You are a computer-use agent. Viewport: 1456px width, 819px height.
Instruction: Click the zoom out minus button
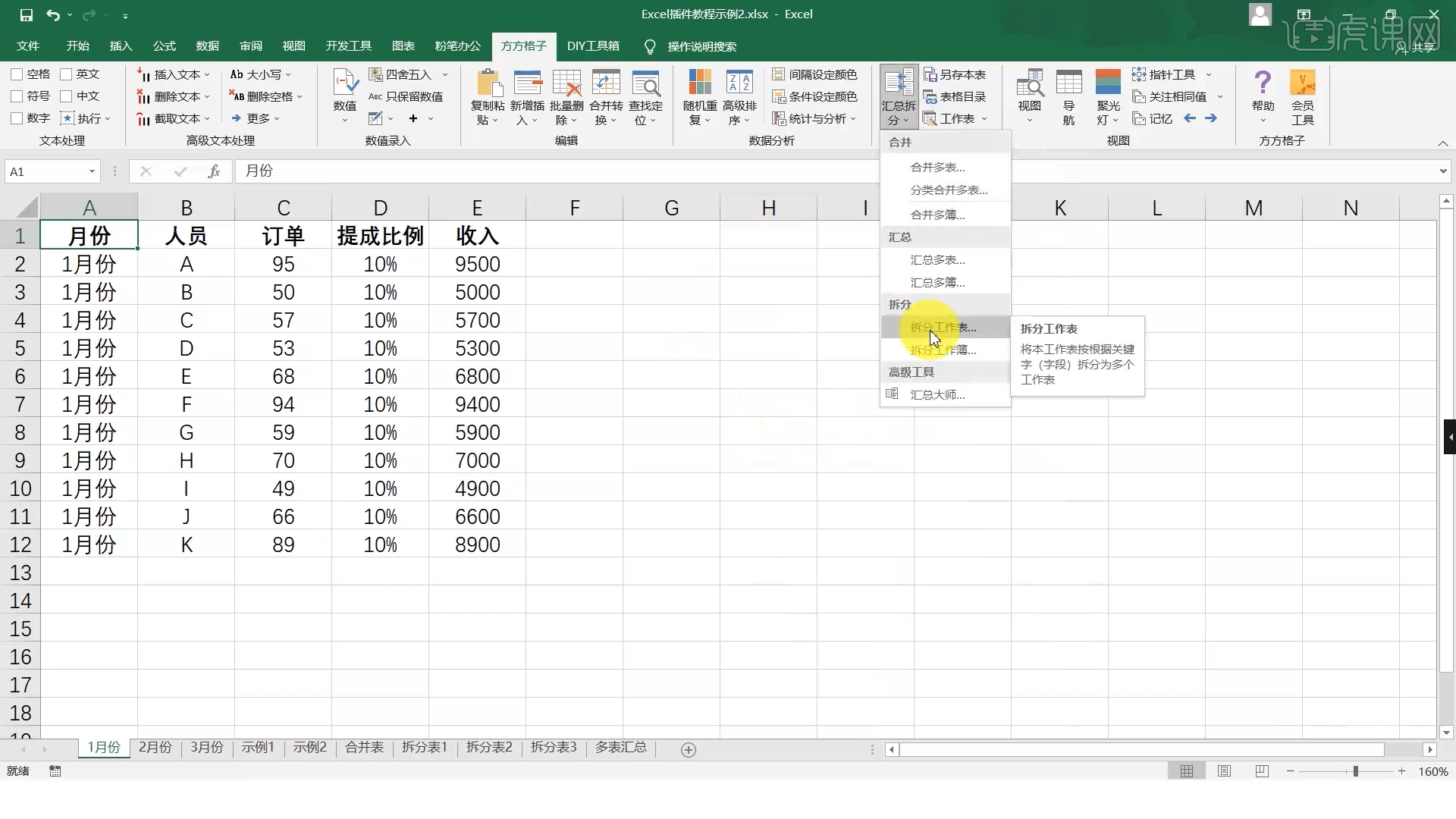1291,771
